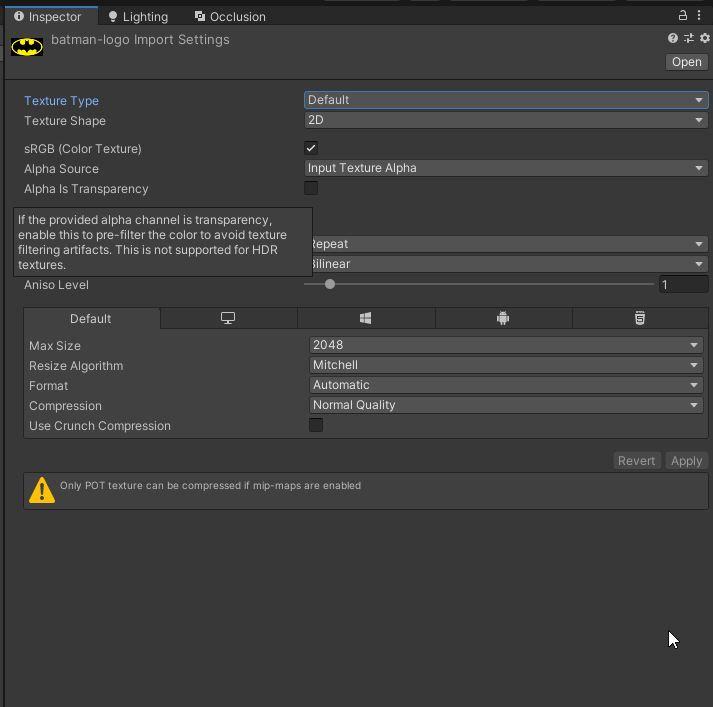Open the wrap mode Repeat dropdown

coord(509,244)
